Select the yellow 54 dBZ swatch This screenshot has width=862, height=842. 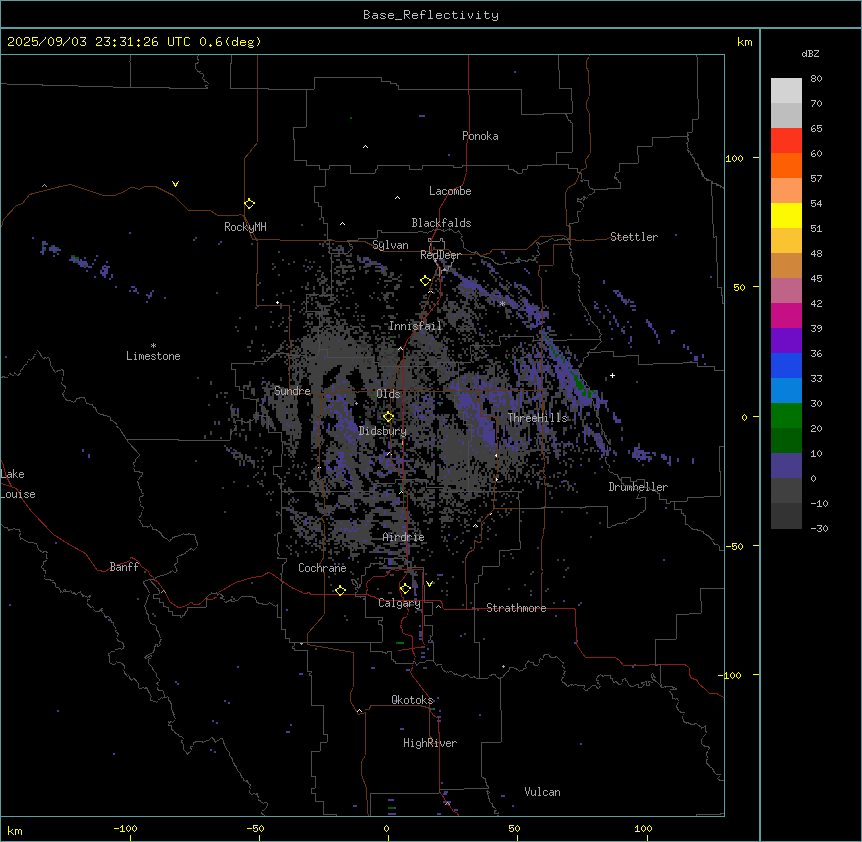pos(786,215)
